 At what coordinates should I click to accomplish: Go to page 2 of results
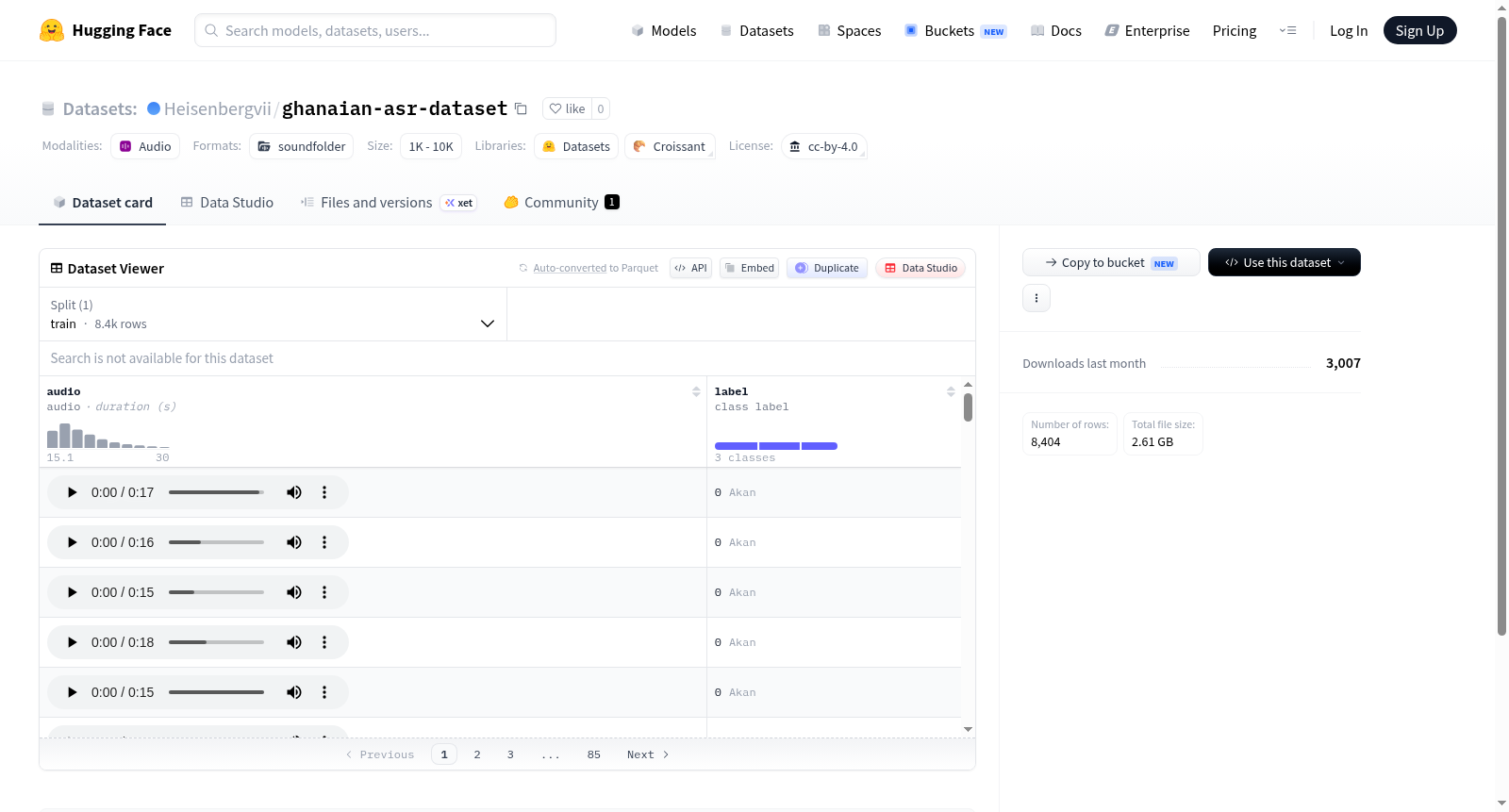point(477,754)
